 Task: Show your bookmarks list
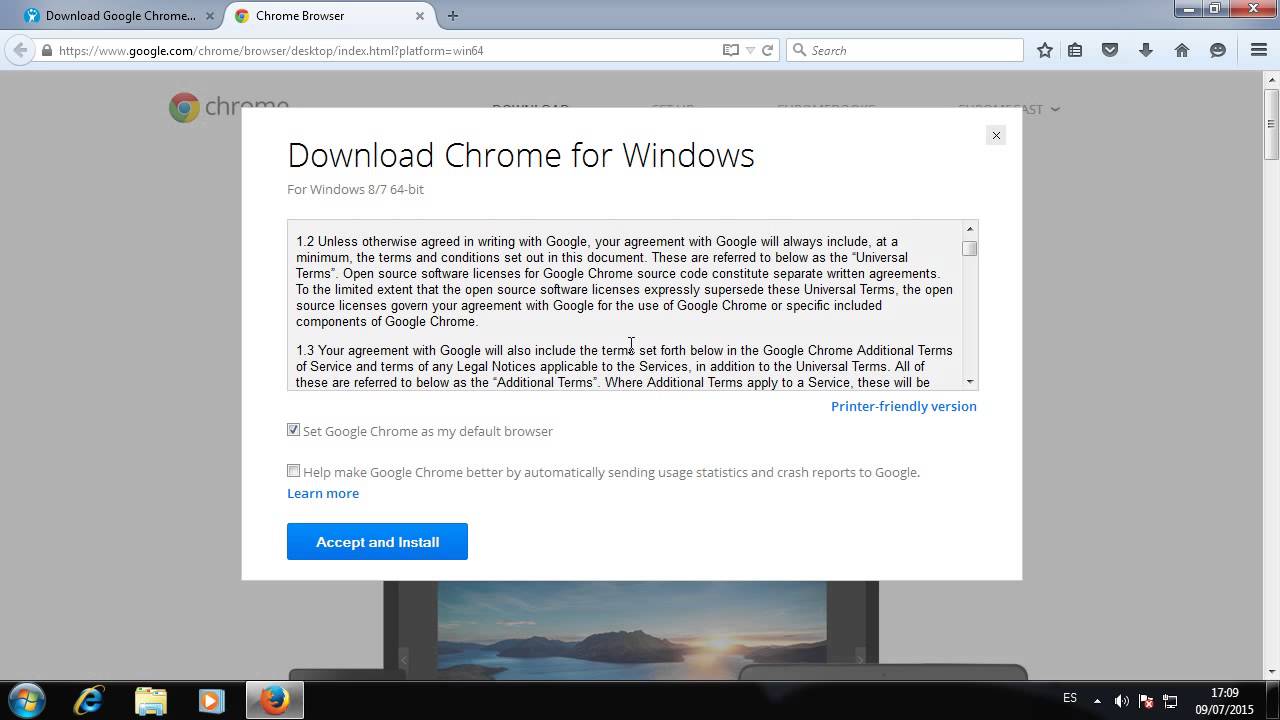[x=1075, y=50]
